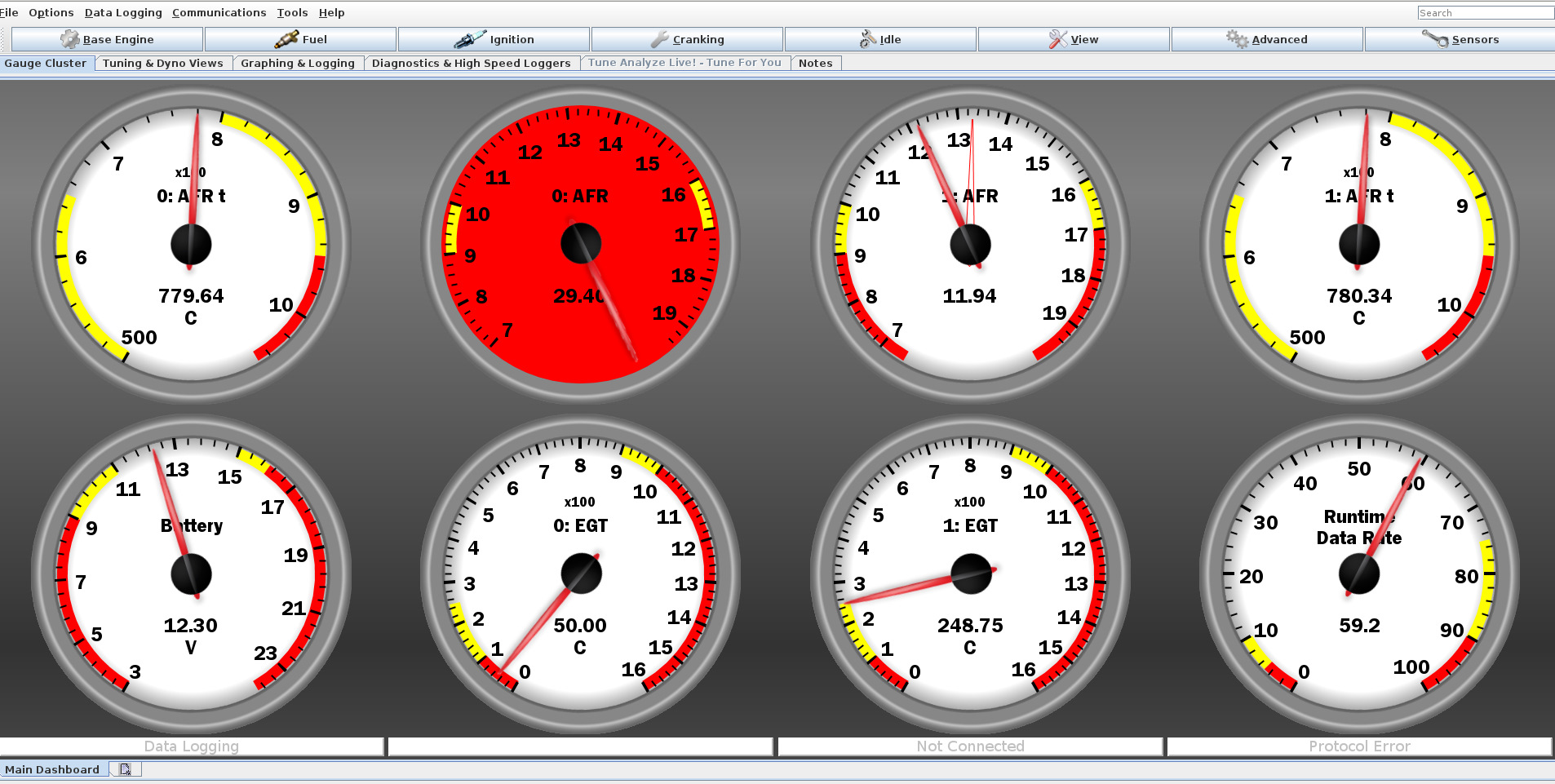Click the Cranking wrench icon
The width and height of the screenshot is (1555, 784).
[x=659, y=39]
